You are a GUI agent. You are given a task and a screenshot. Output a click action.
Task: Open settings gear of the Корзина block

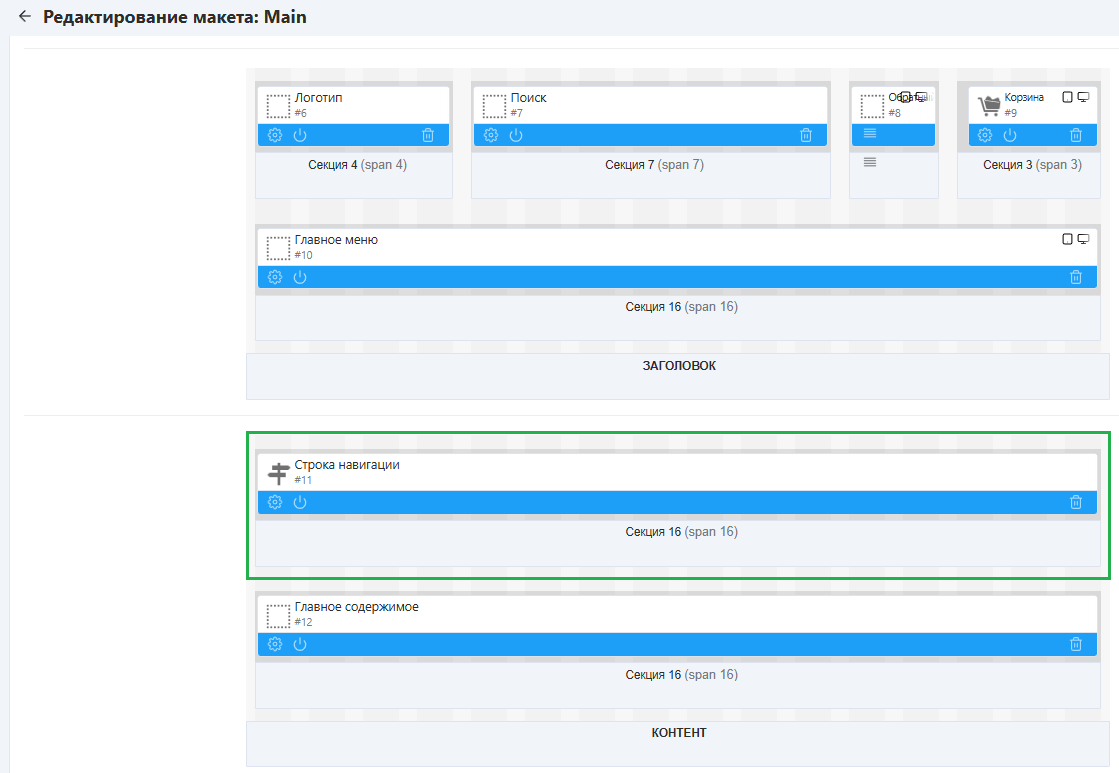(985, 135)
